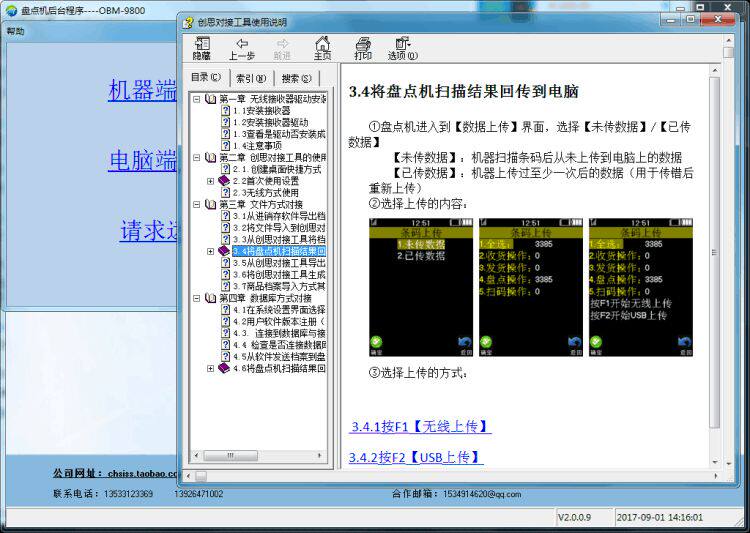Click the question icon beside 3.3从创思对接工具将档
Screen dimensions: 750x533
coord(226,239)
